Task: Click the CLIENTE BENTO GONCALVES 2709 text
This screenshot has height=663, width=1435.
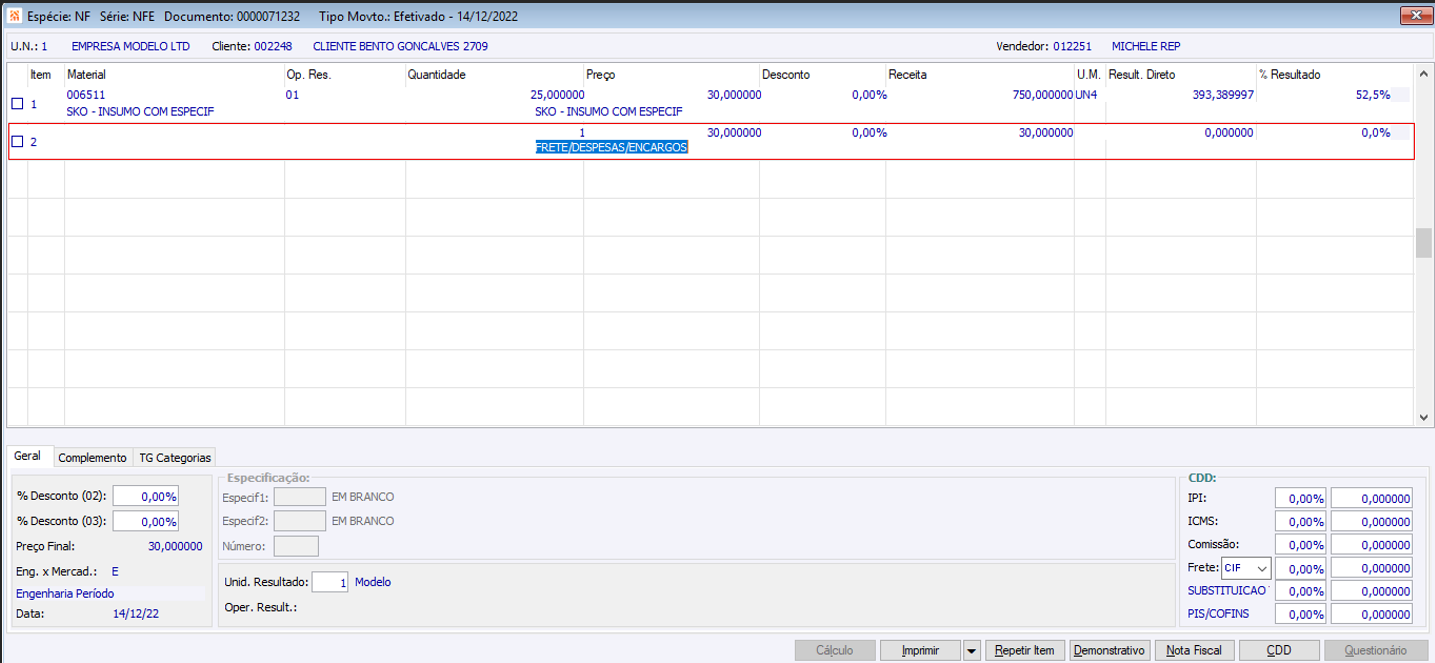Action: (x=400, y=46)
